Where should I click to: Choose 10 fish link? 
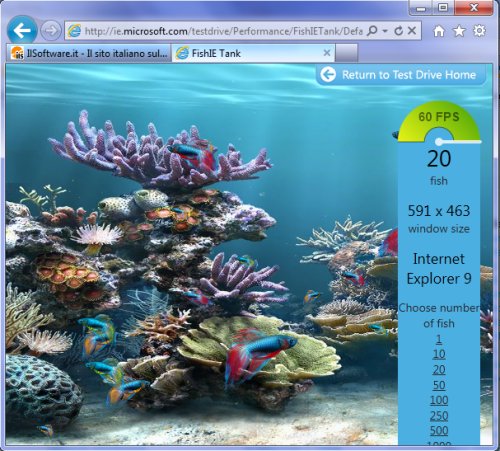coord(439,354)
